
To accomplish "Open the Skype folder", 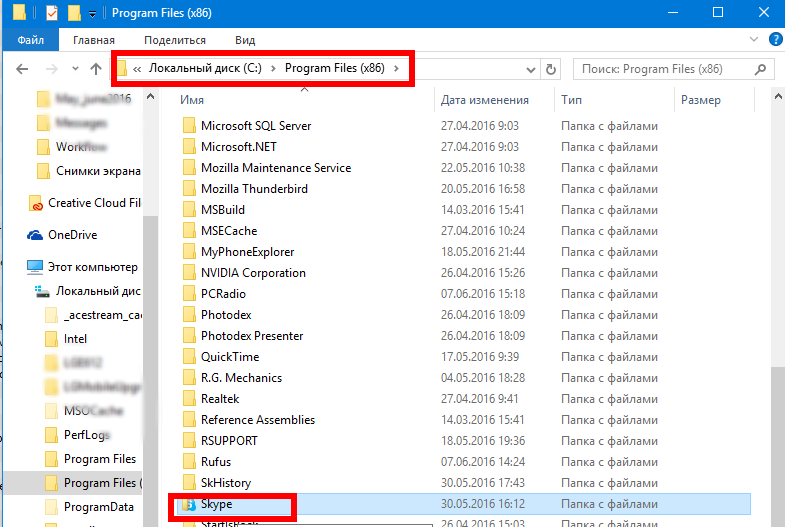I will pyautogui.click(x=216, y=505).
